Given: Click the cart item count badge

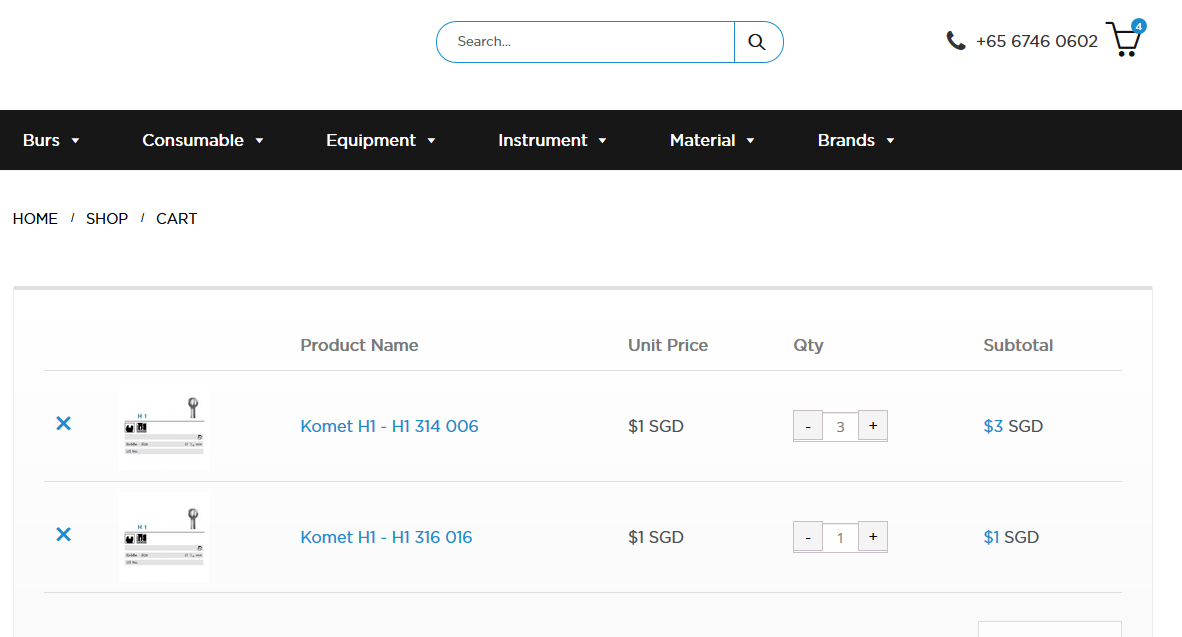Looking at the screenshot, I should [1136, 27].
